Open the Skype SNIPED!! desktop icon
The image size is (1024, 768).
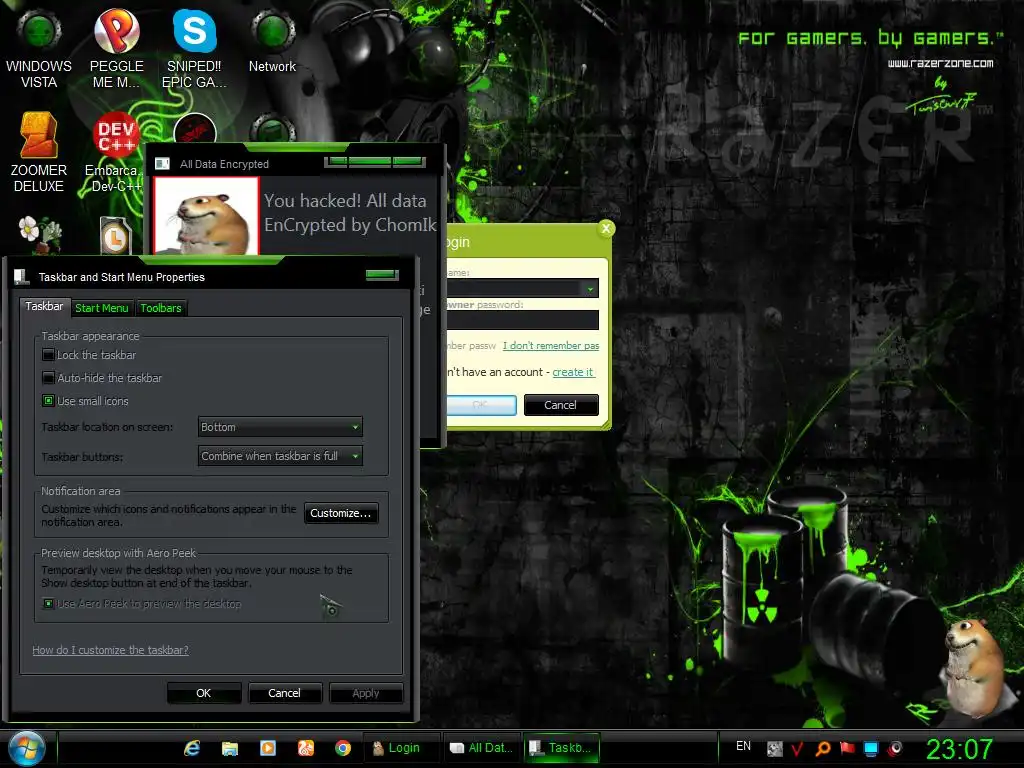[194, 48]
